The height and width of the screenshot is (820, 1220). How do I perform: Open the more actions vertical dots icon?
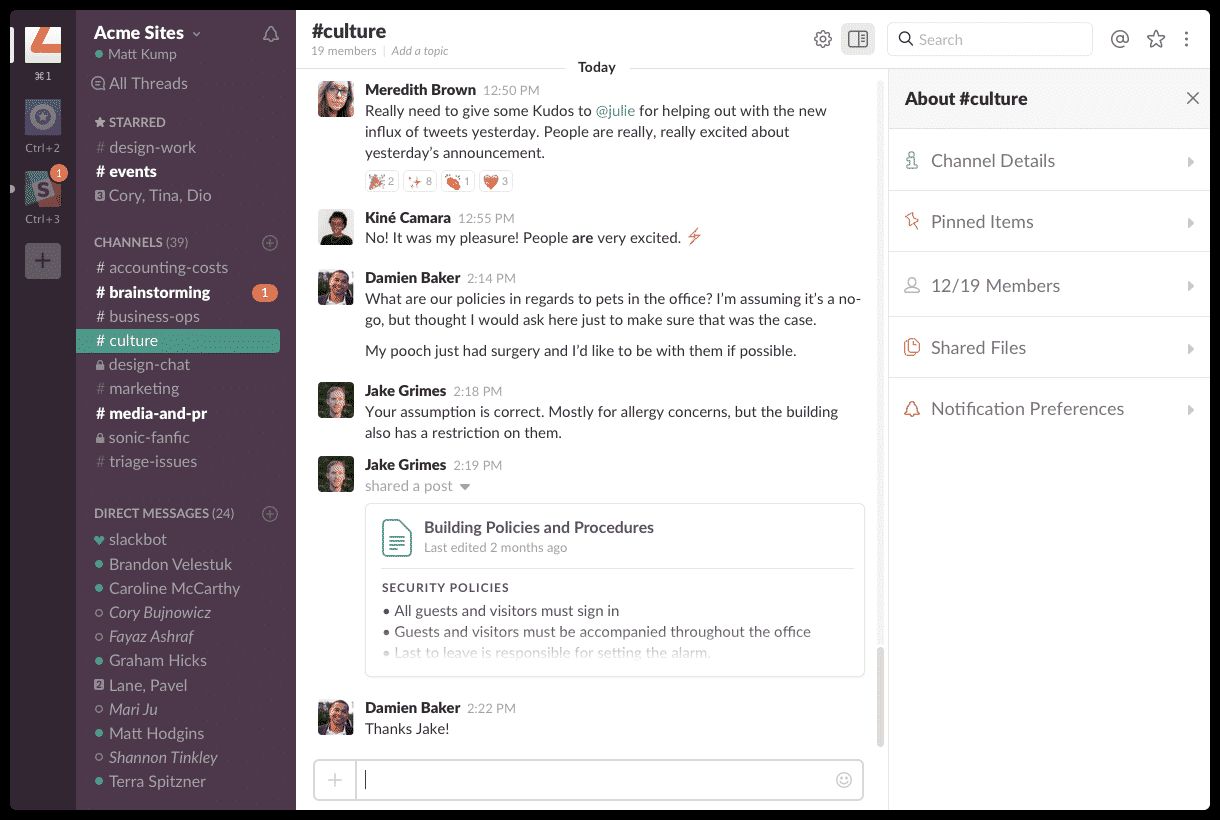coord(1187,39)
